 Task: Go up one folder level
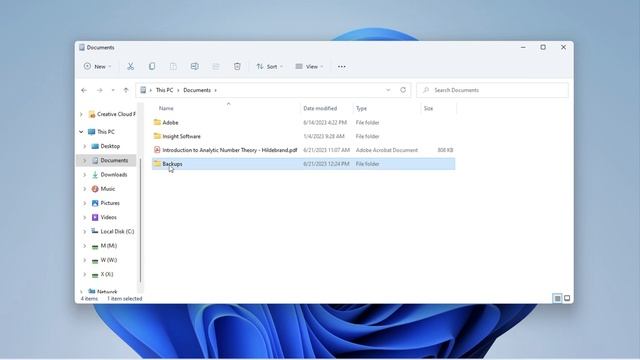pos(126,90)
